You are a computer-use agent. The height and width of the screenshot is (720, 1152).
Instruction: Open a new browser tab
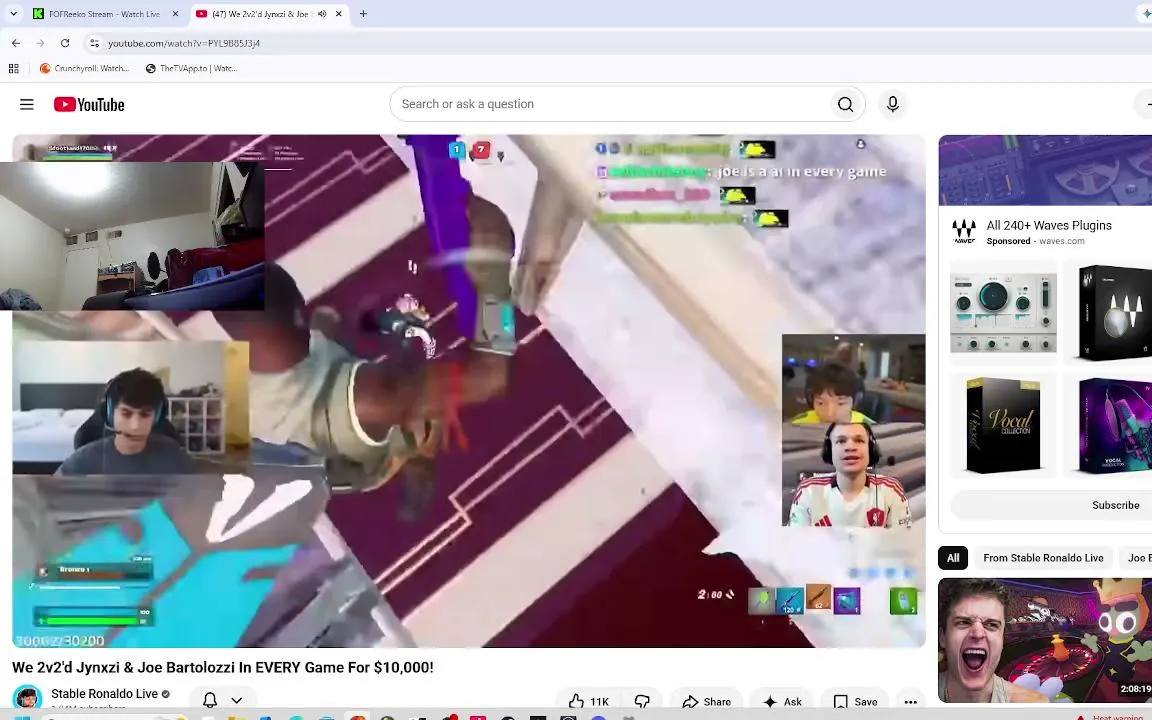tap(363, 14)
